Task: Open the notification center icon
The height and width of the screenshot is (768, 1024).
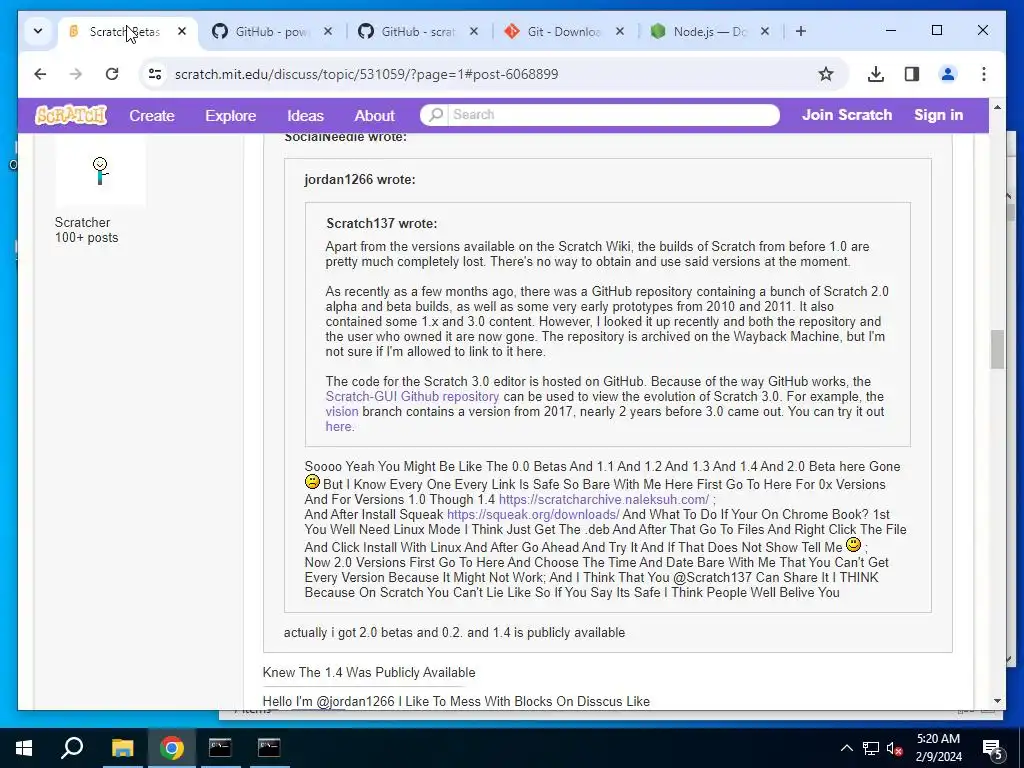Action: point(992,749)
